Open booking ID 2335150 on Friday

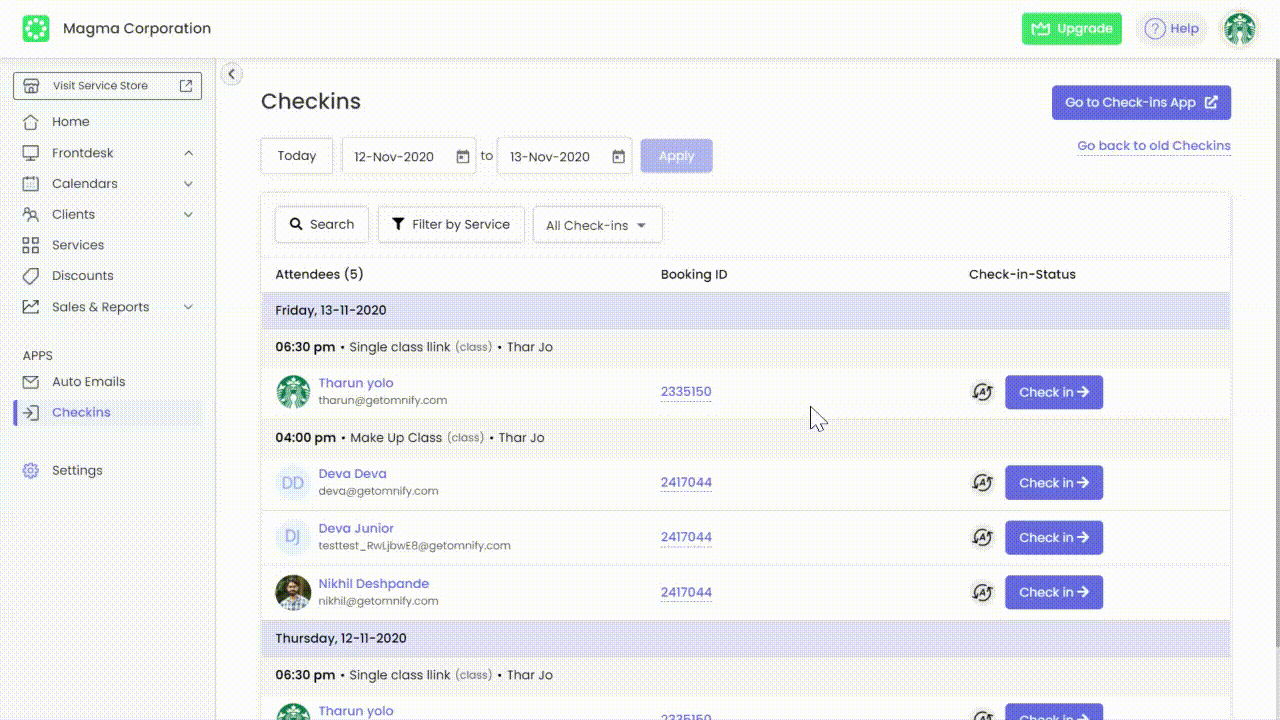pyautogui.click(x=686, y=392)
